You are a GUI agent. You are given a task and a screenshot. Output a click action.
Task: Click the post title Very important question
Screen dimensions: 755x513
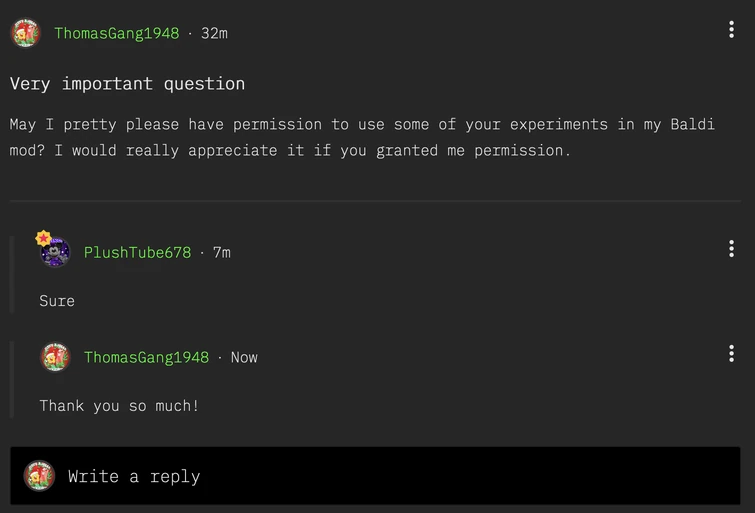coord(127,83)
